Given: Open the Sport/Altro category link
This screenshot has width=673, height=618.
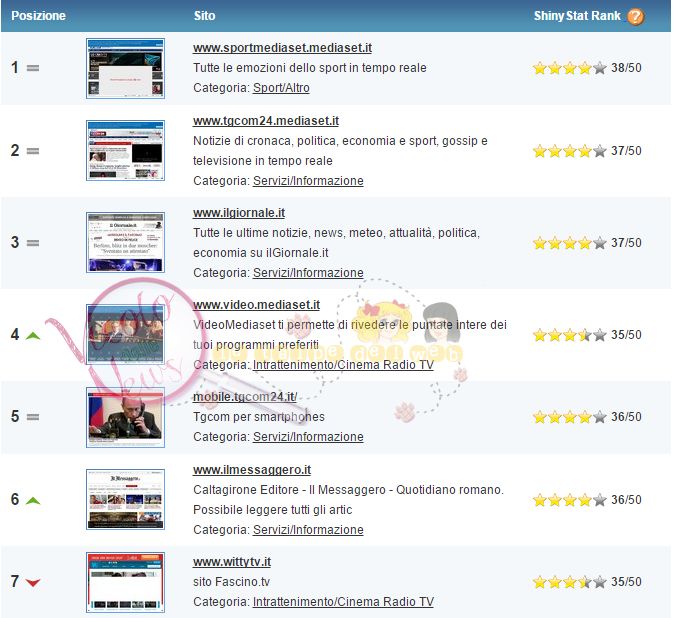Looking at the screenshot, I should 281,88.
